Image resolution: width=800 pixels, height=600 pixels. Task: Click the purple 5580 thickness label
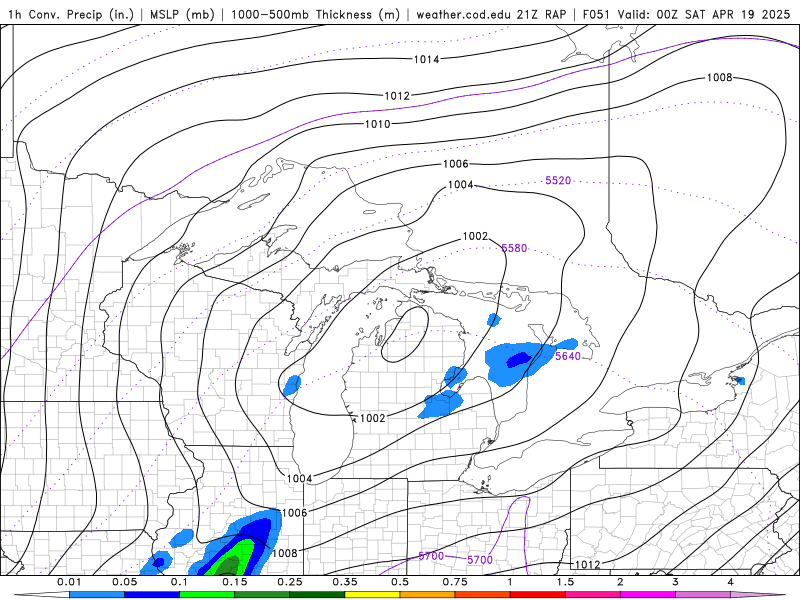(514, 248)
